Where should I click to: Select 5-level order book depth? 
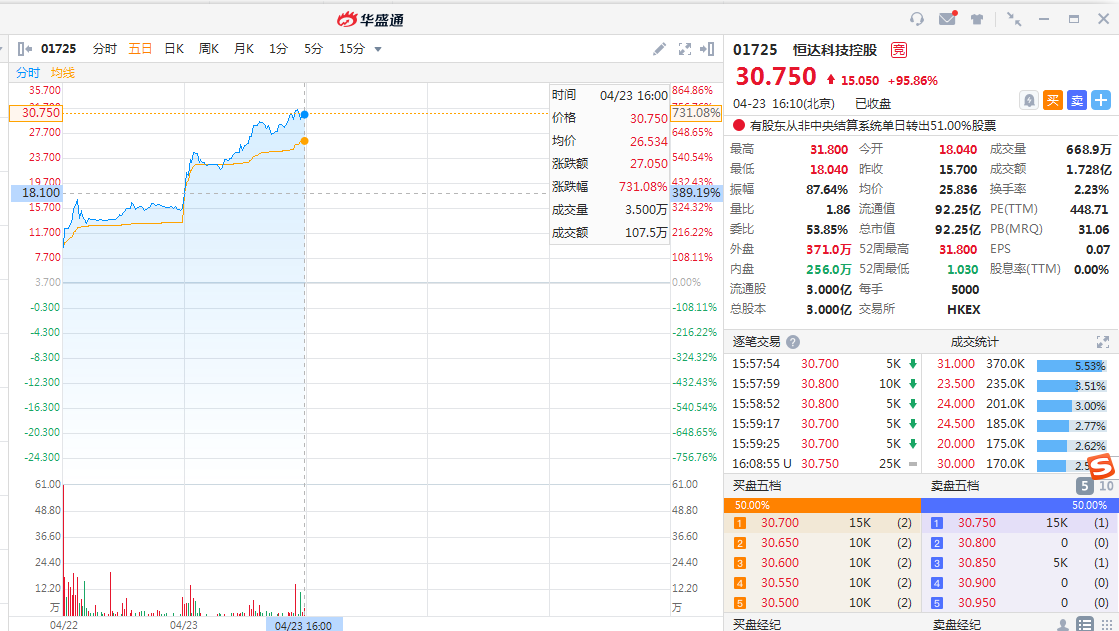pos(1084,486)
